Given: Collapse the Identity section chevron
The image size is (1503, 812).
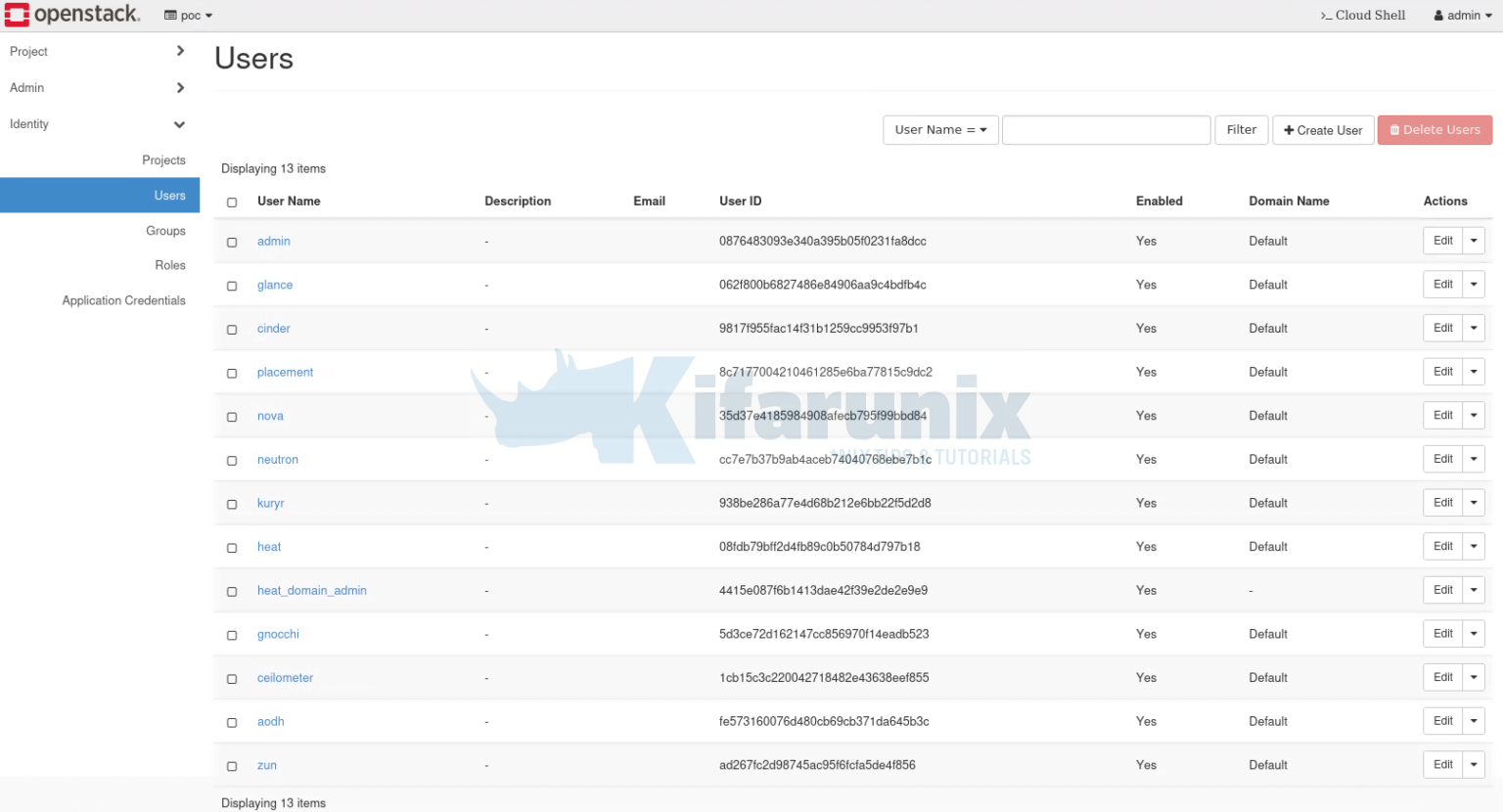Looking at the screenshot, I should (179, 124).
